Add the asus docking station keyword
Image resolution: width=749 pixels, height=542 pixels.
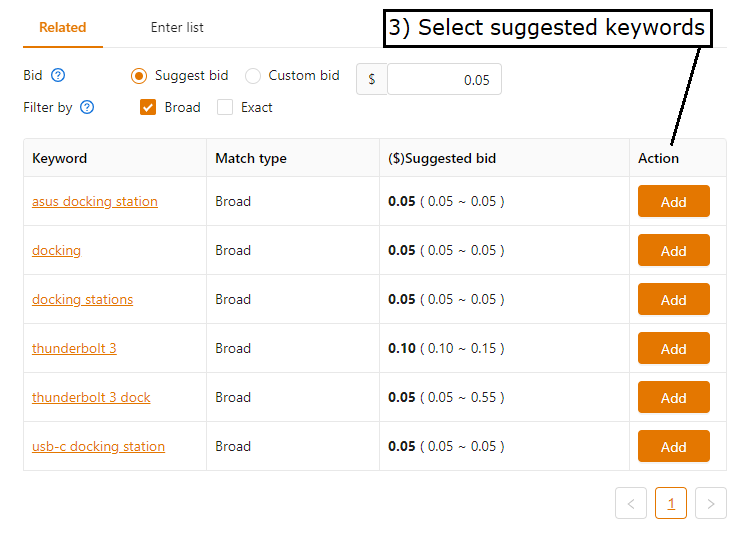[674, 202]
